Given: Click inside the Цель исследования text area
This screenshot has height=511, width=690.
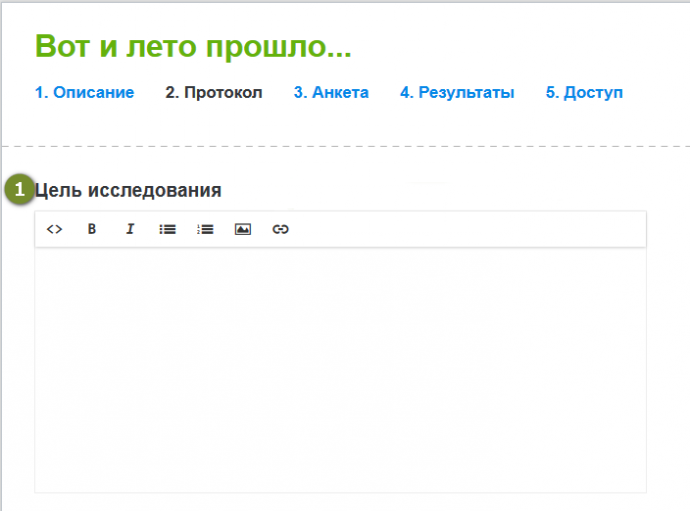Looking at the screenshot, I should coord(341,370).
